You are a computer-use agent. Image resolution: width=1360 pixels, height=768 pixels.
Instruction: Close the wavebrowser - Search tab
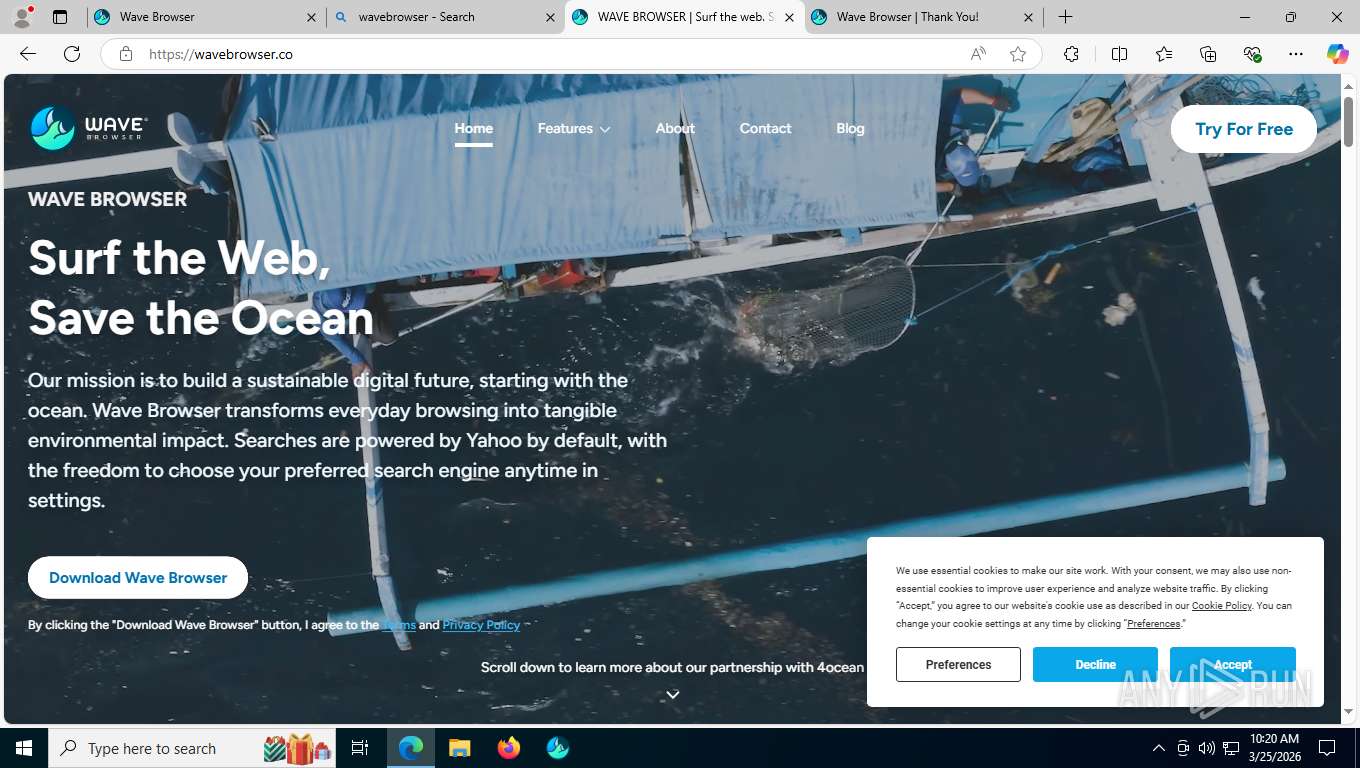coord(551,17)
